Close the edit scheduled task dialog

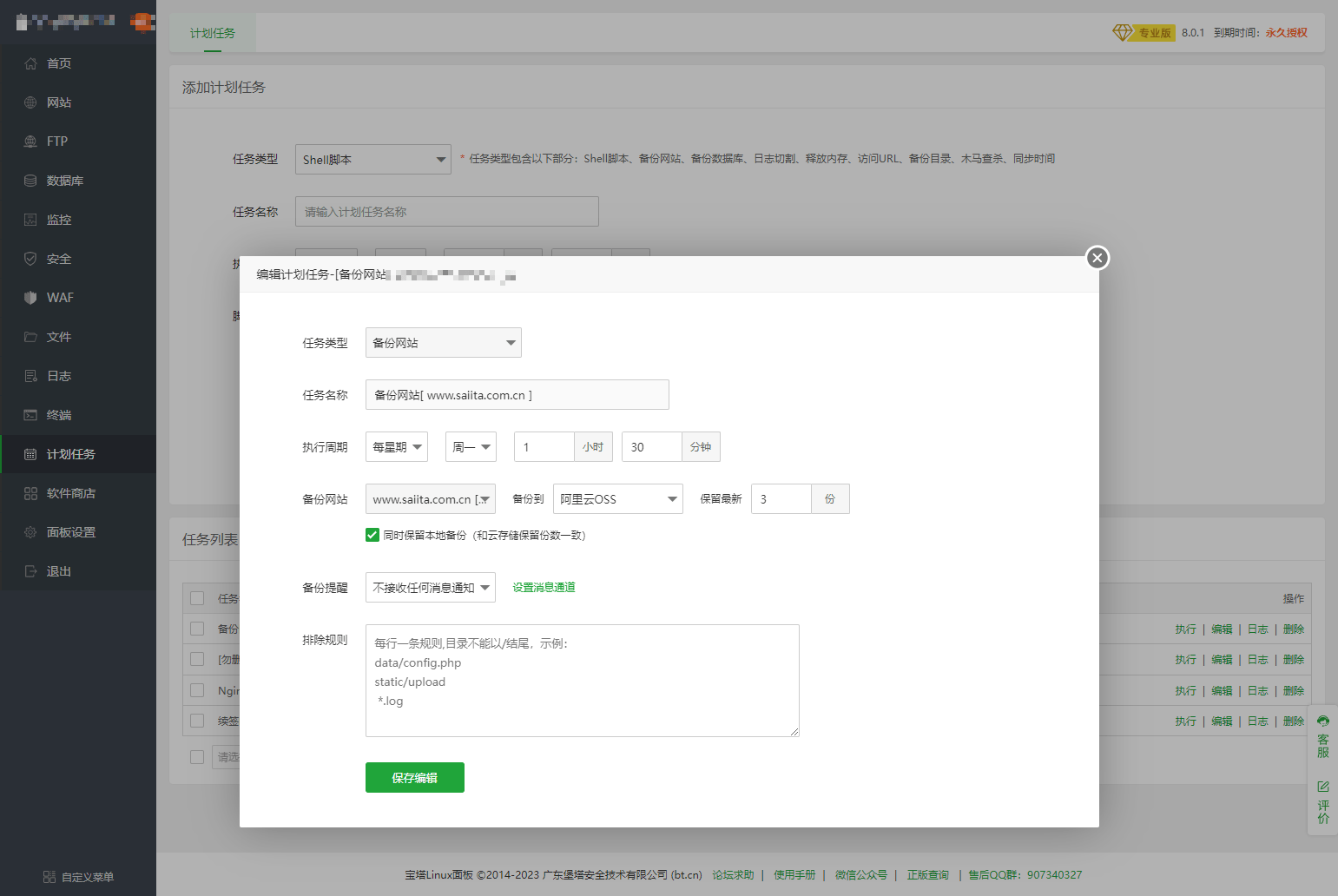click(x=1097, y=258)
